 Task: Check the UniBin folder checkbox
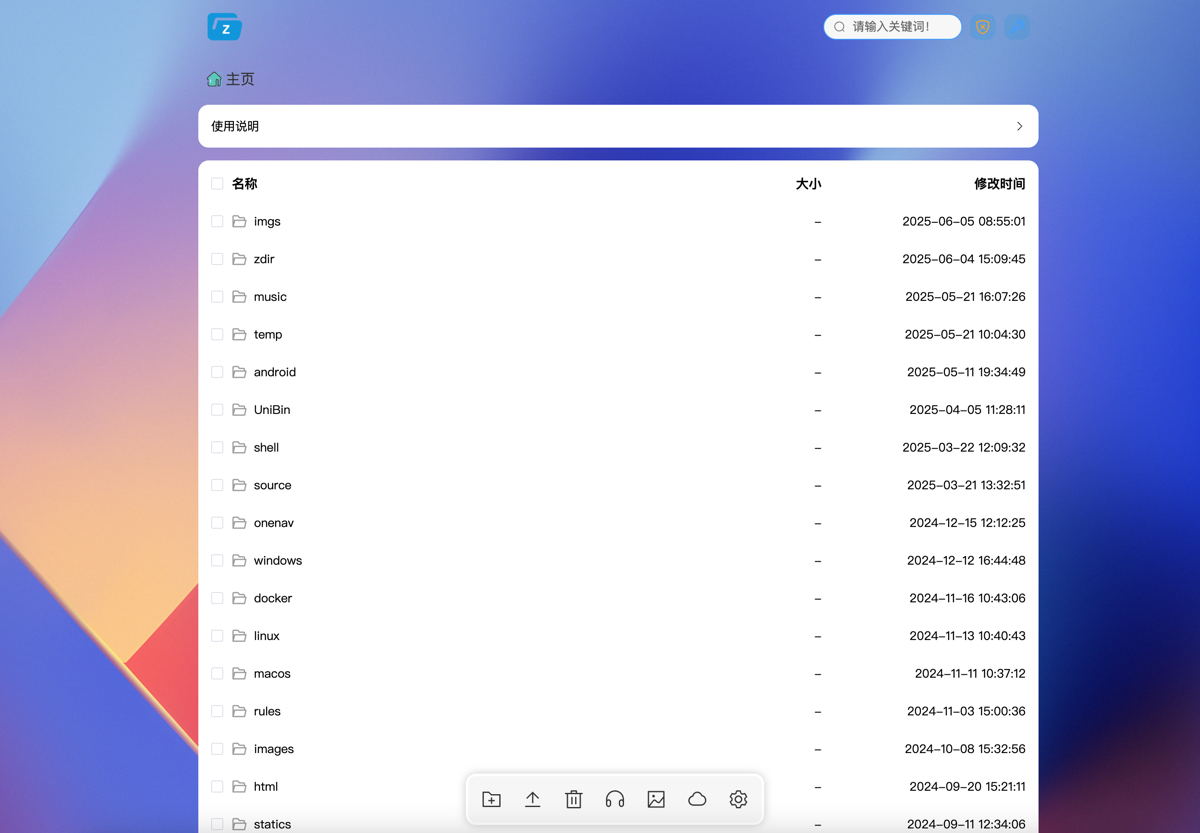tap(217, 410)
